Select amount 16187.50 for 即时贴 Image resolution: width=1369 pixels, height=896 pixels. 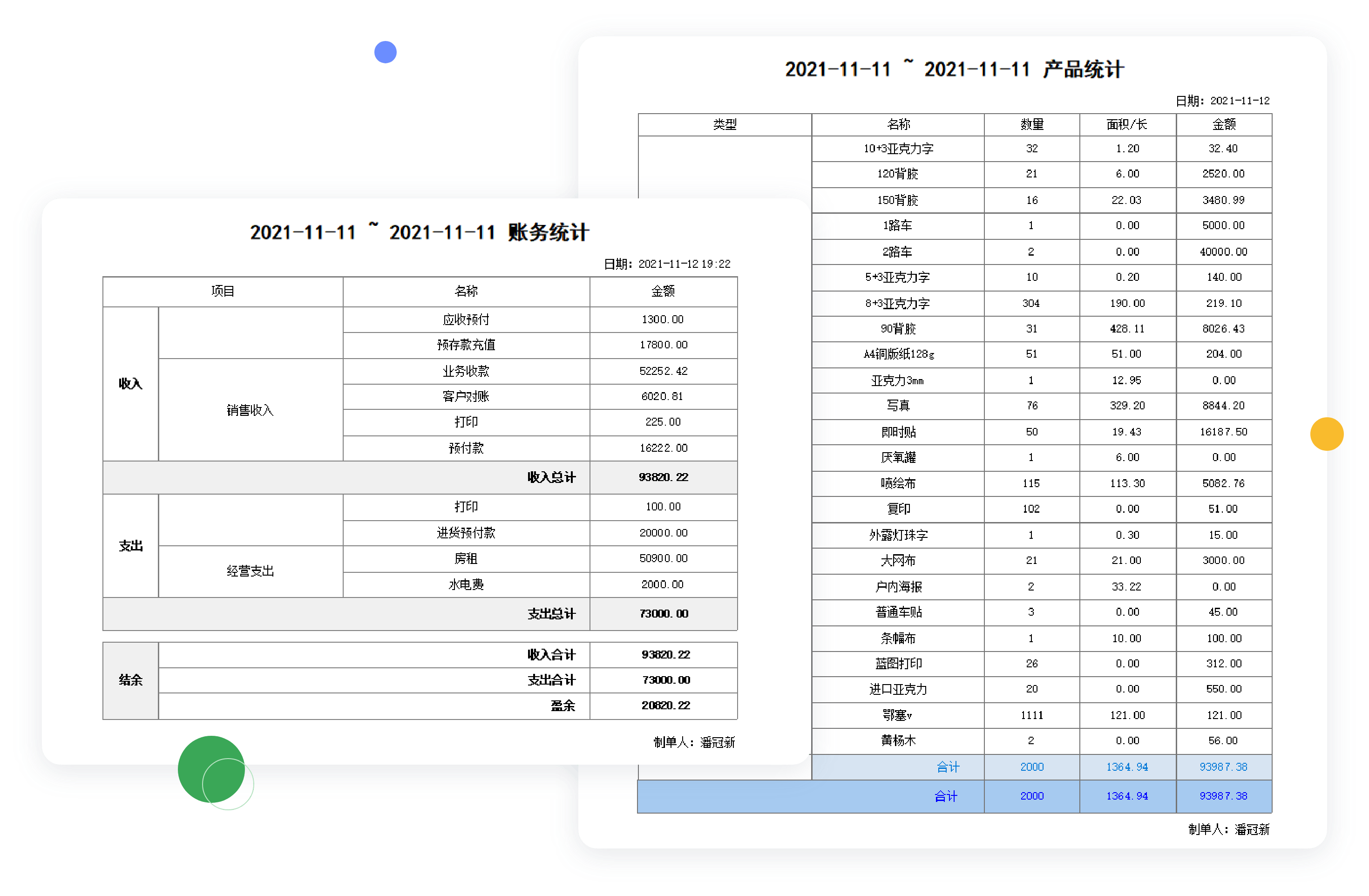tap(1223, 432)
